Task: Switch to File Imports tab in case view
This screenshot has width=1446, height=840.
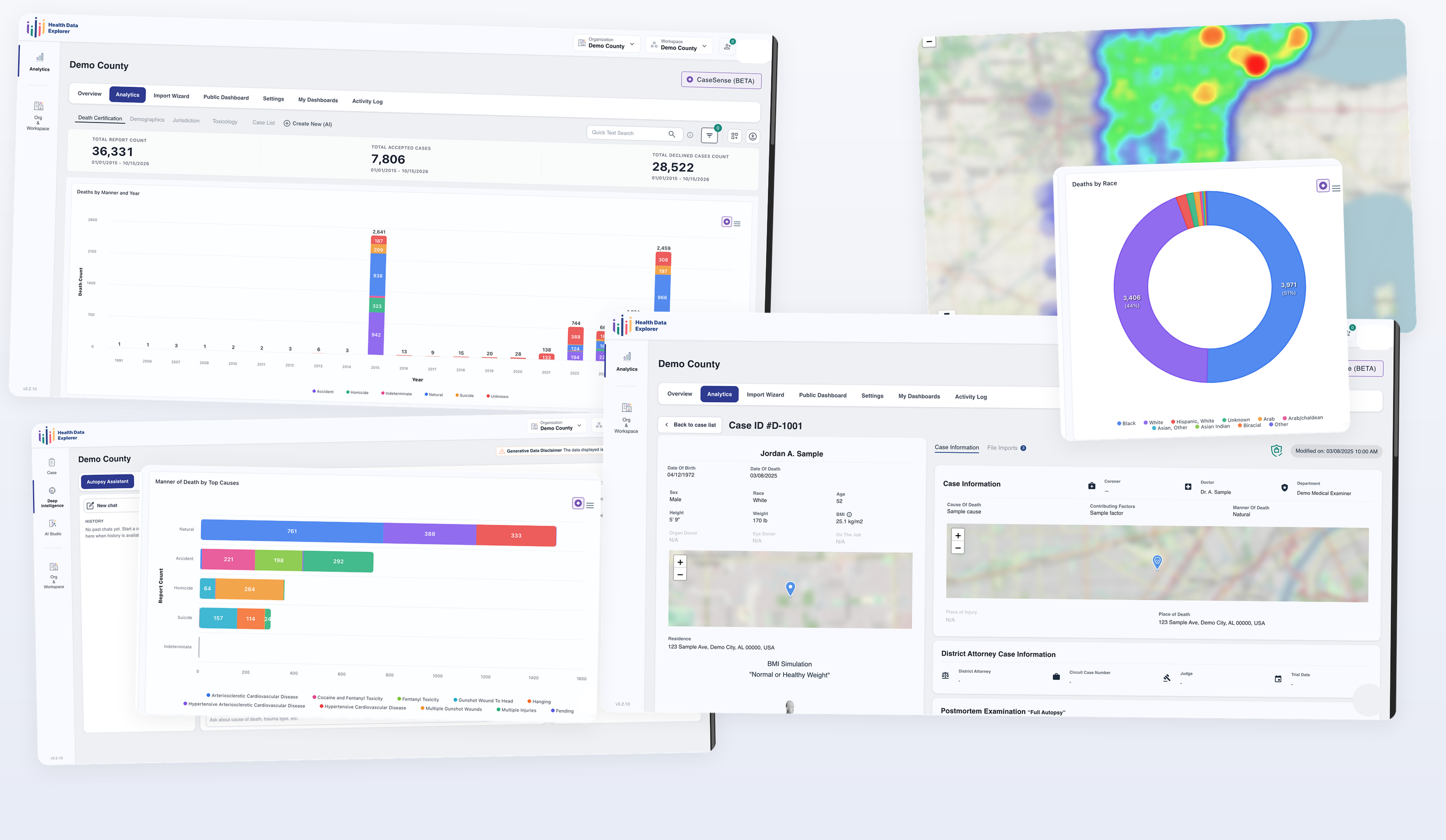Action: pyautogui.click(x=1006, y=448)
